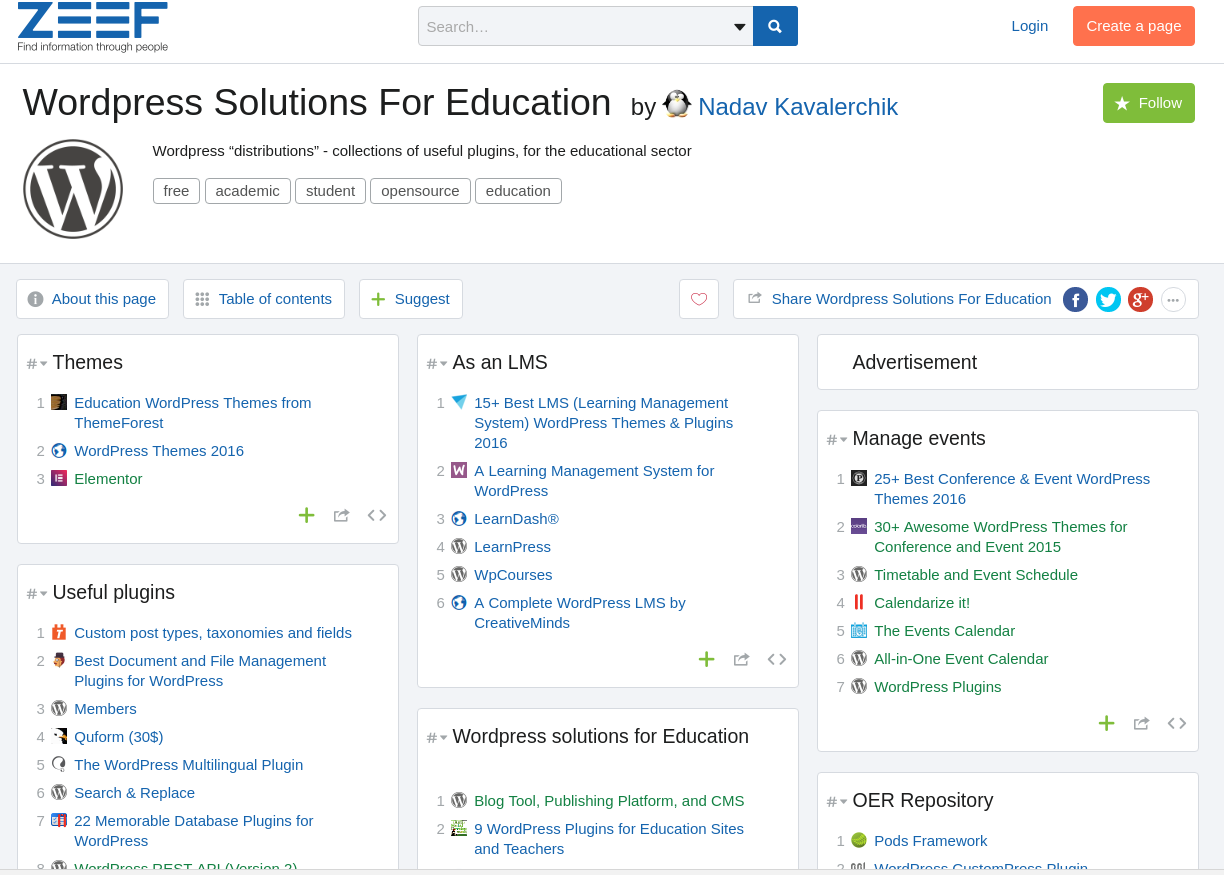
Task: Expand the Useful plugins block hash dropdown
Action: click(x=37, y=594)
